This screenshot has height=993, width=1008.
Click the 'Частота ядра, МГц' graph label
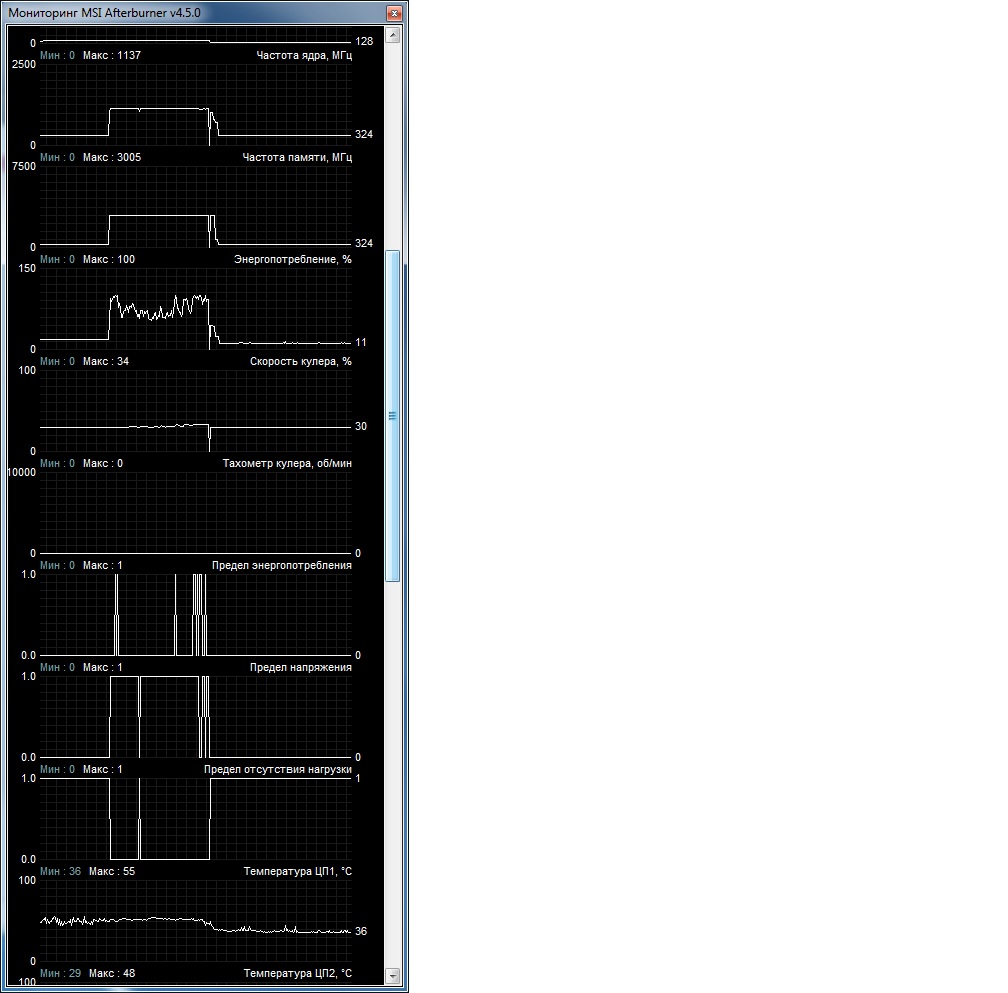[303, 55]
